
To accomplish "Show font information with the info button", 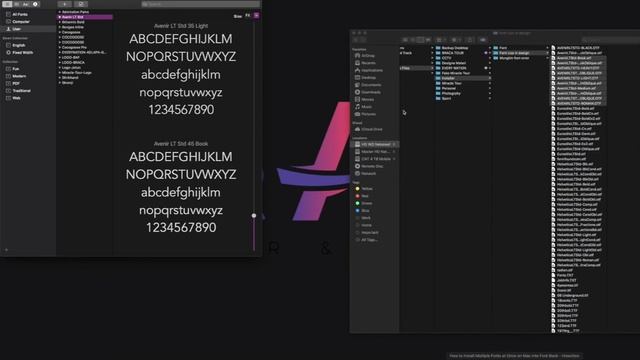I will (x=35, y=4).
